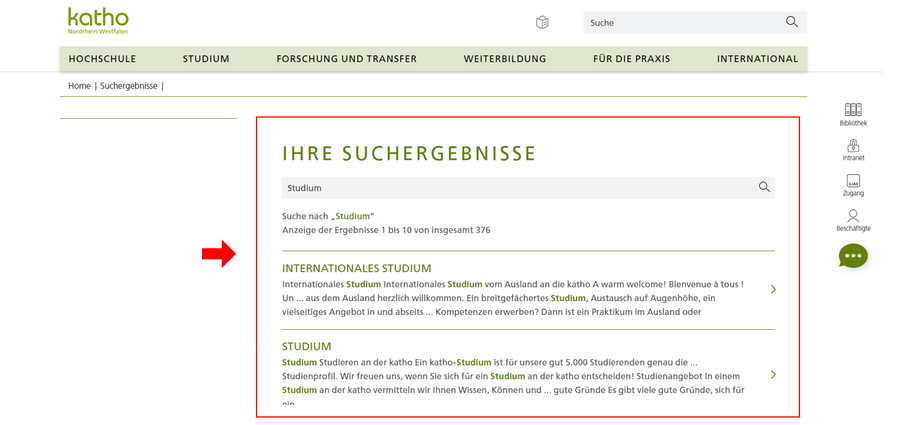Open Studium result via chevron arrow
The width and height of the screenshot is (920, 425).
773,375
